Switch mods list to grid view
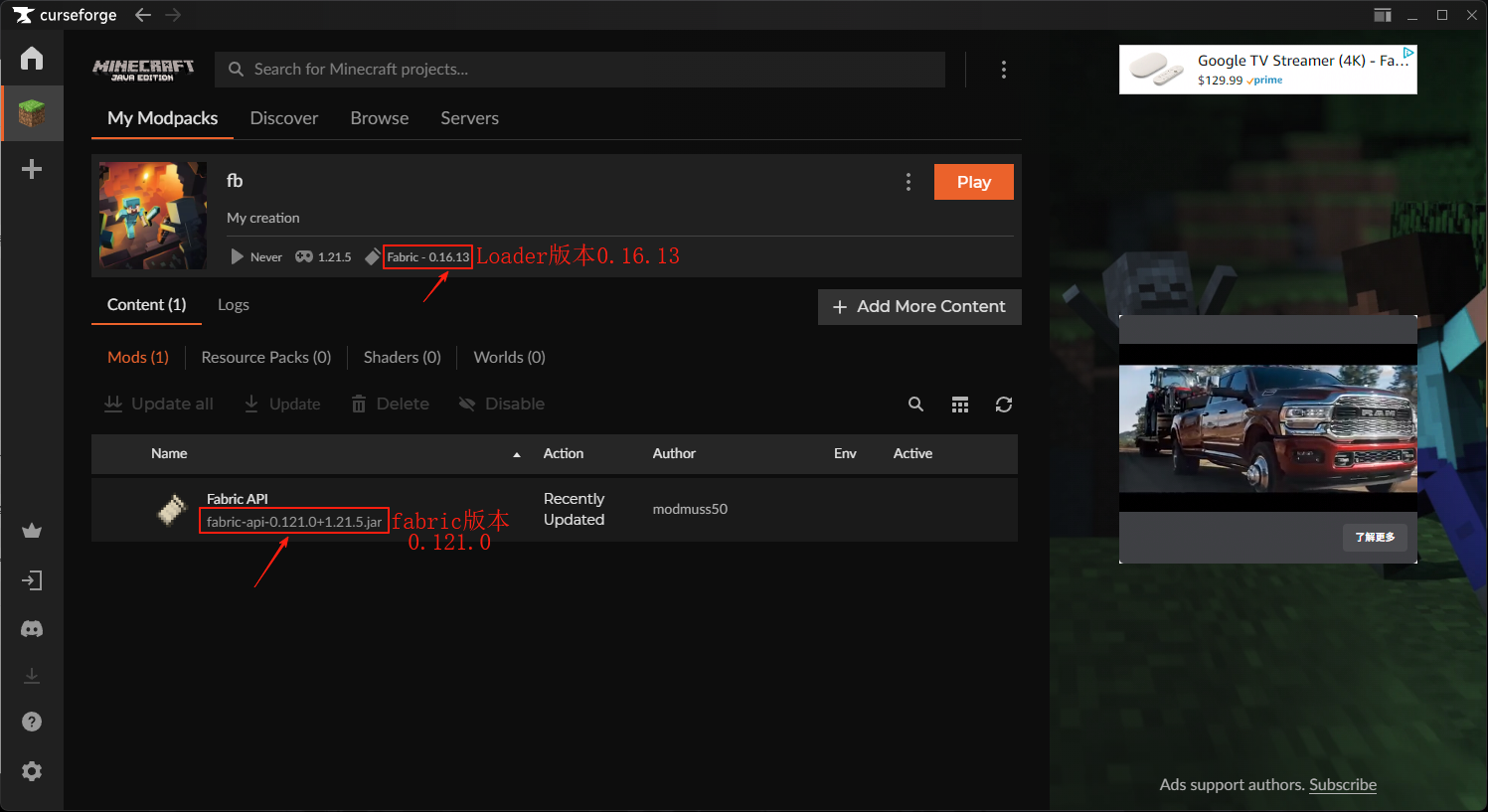The image size is (1488, 812). click(x=960, y=405)
